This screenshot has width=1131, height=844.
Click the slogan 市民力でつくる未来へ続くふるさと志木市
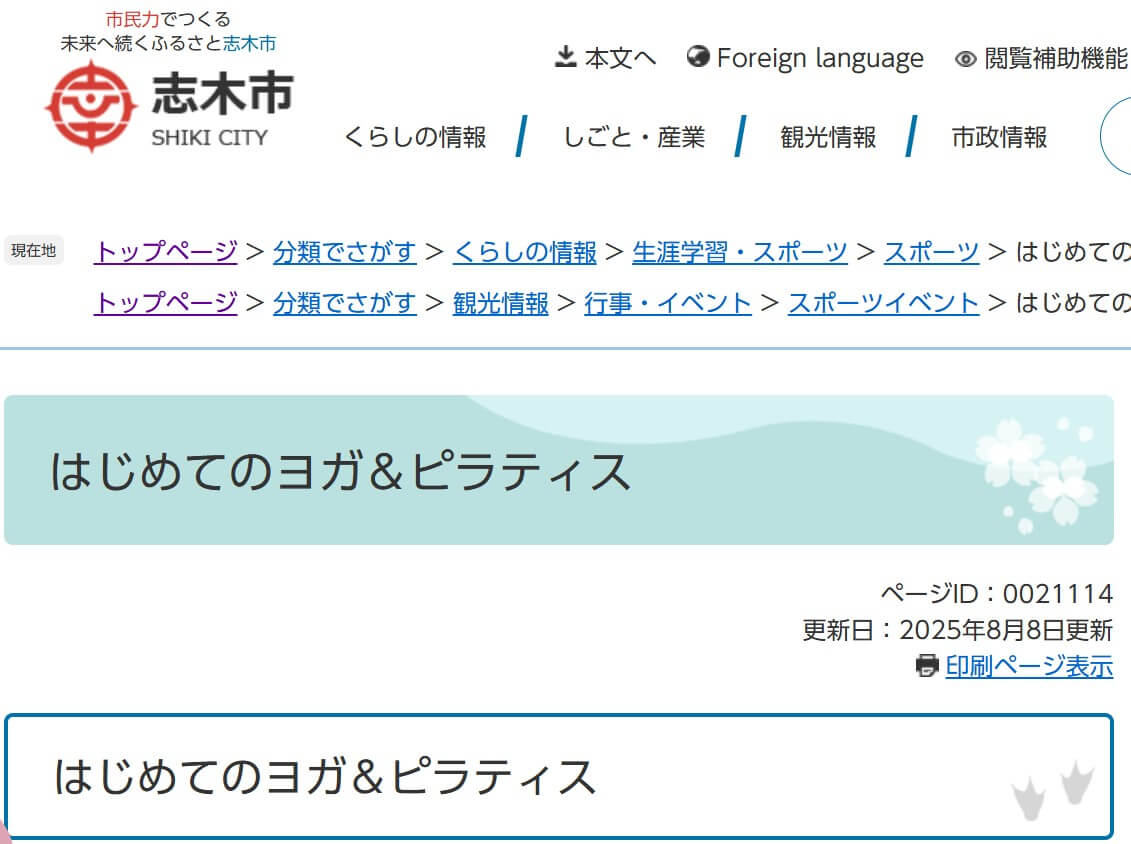point(168,32)
